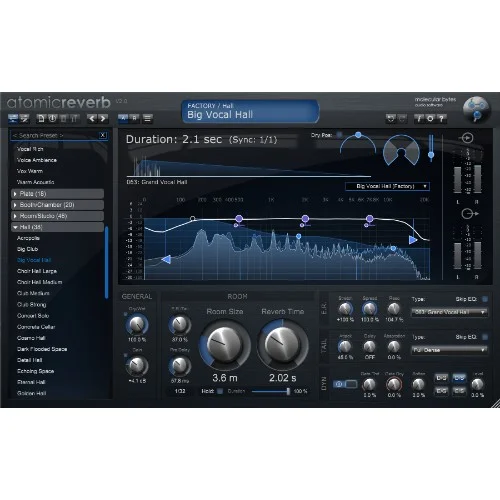Click the E.R. Spread knob
Image resolution: width=500 pixels, height=500 pixels.
click(x=369, y=309)
